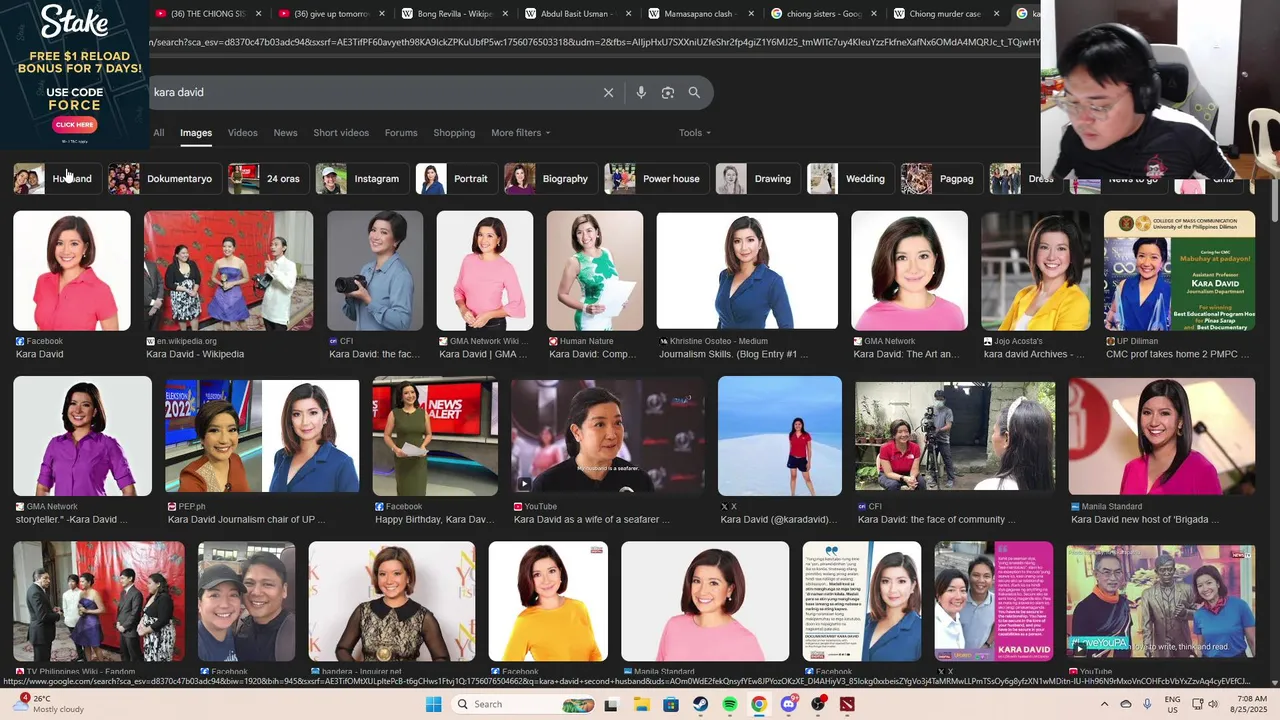This screenshot has height=720, width=1280.
Task: Switch to Bong Revilla Wikipedia tab
Action: [453, 14]
